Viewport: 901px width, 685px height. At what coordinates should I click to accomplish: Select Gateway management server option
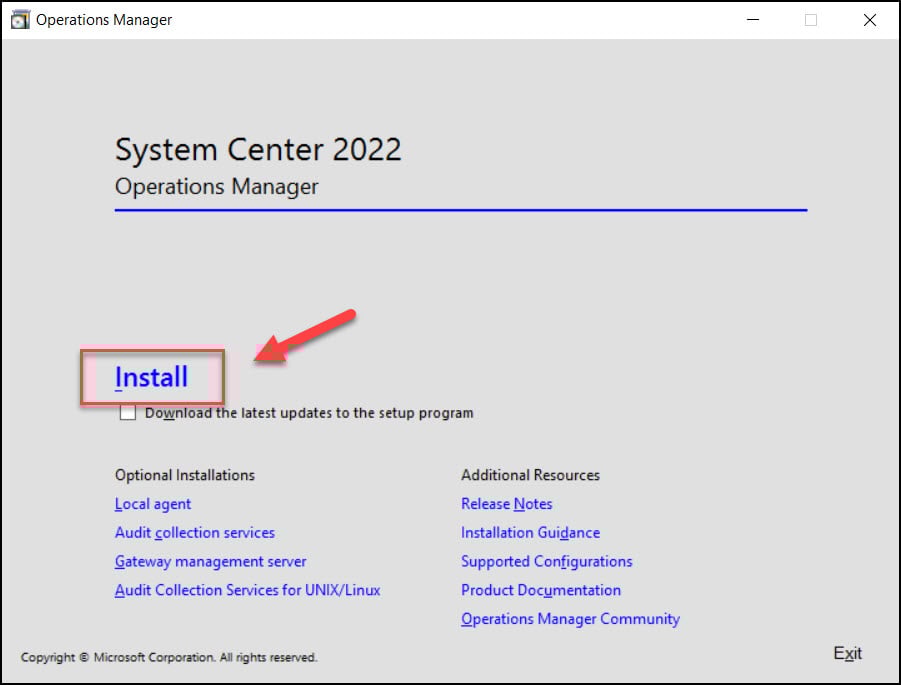210,561
